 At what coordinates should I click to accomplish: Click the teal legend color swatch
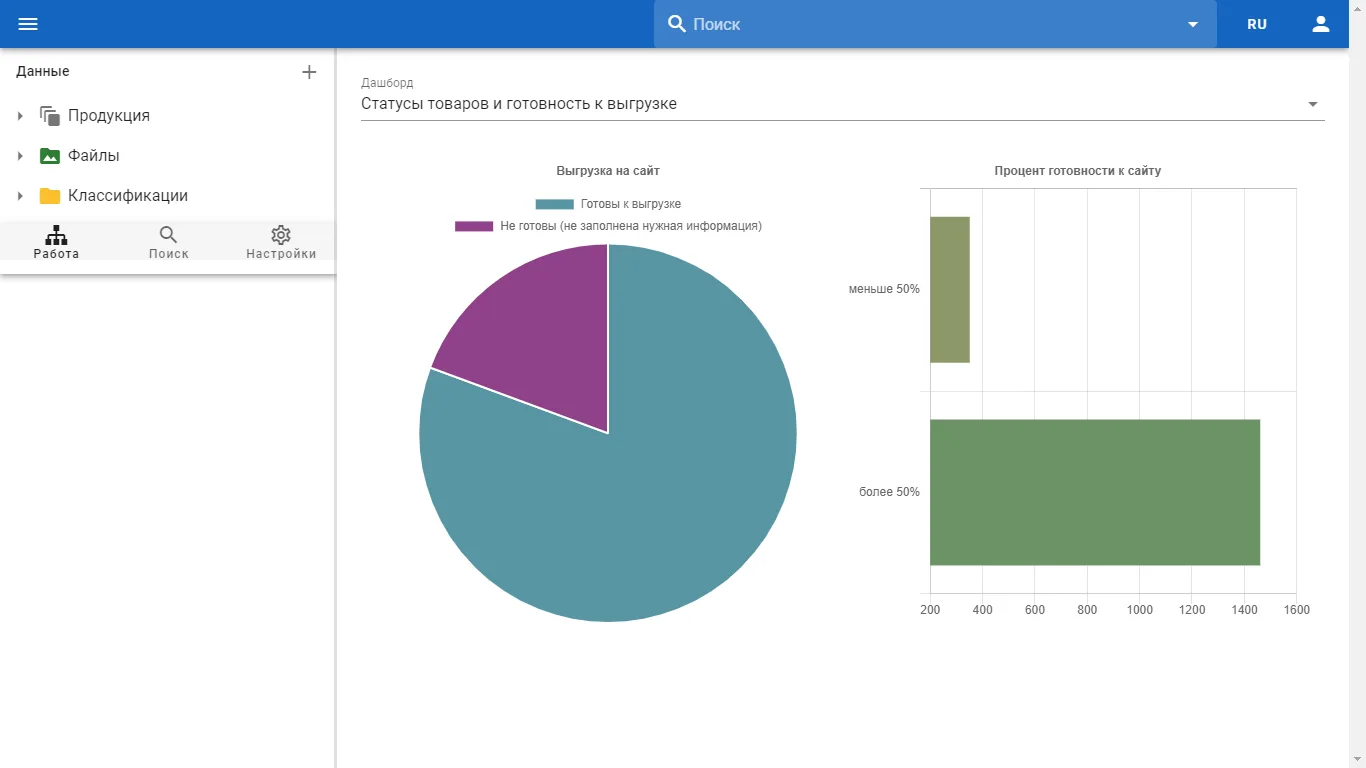point(555,204)
